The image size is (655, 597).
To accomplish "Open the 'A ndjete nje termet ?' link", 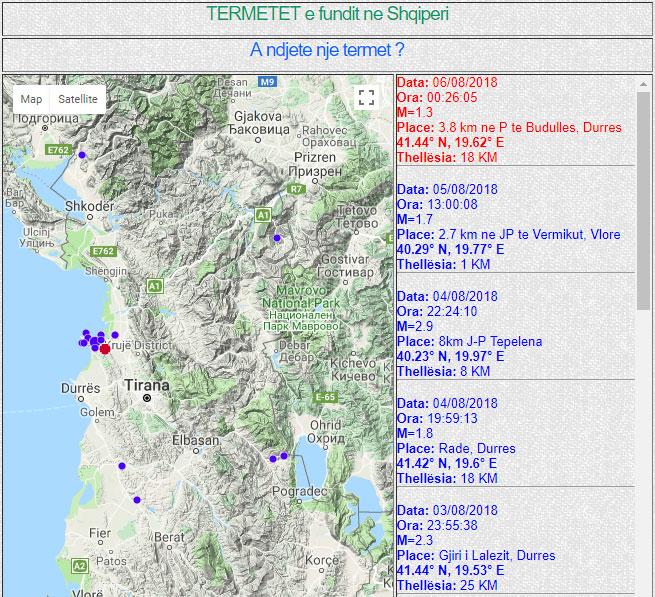I will tap(327, 50).
